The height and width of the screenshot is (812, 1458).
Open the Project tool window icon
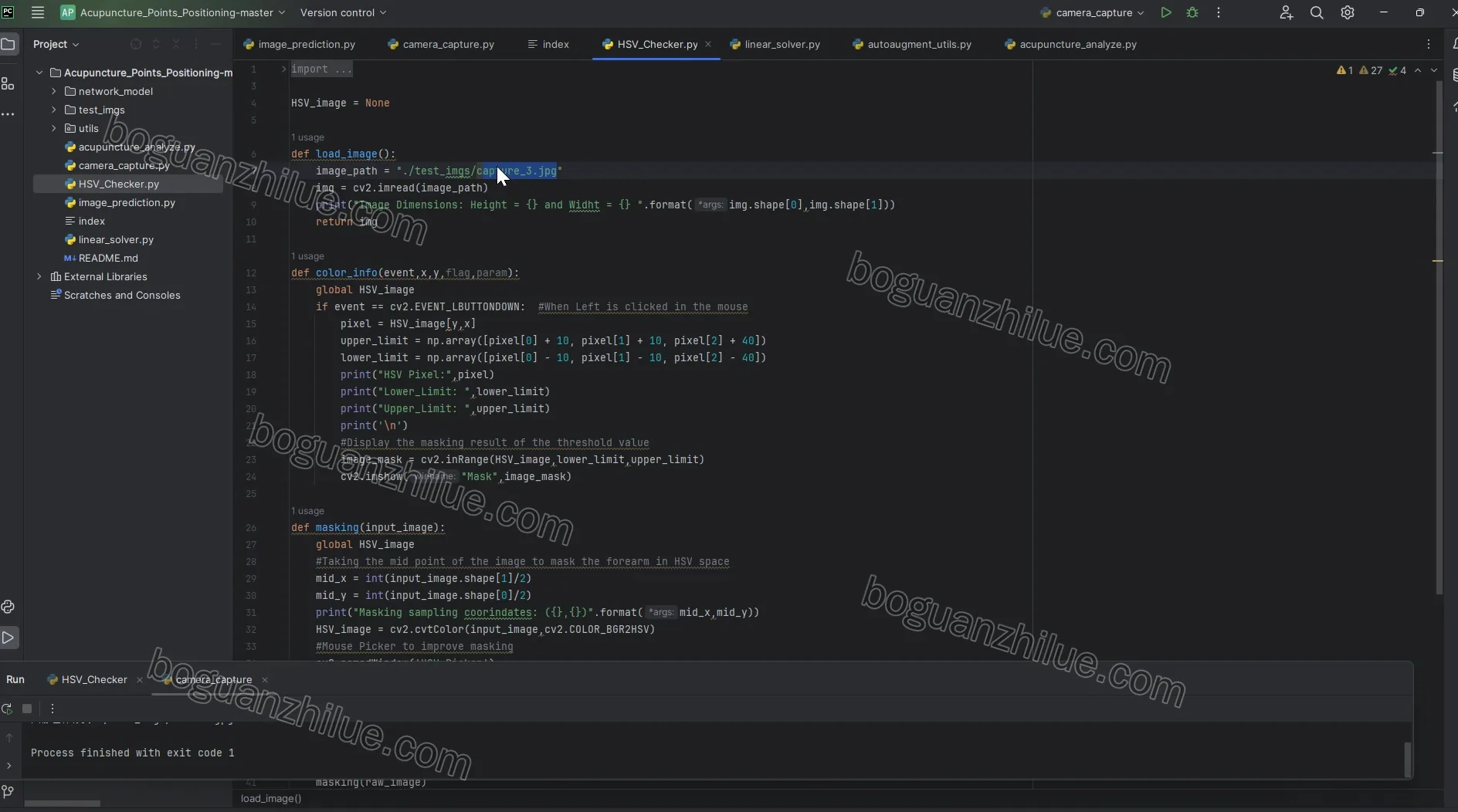pos(8,44)
